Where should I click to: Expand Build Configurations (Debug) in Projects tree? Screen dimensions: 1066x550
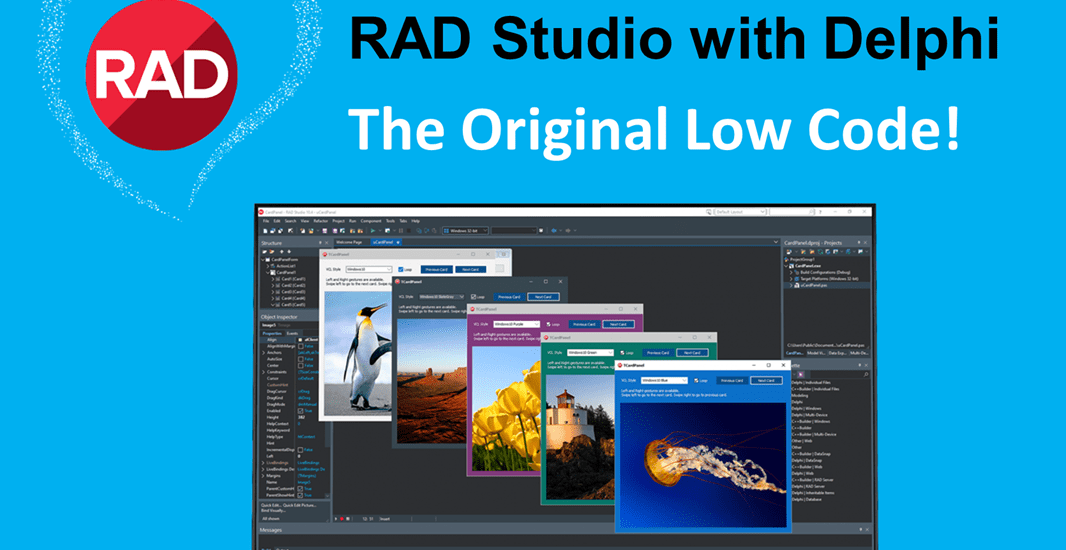click(791, 273)
